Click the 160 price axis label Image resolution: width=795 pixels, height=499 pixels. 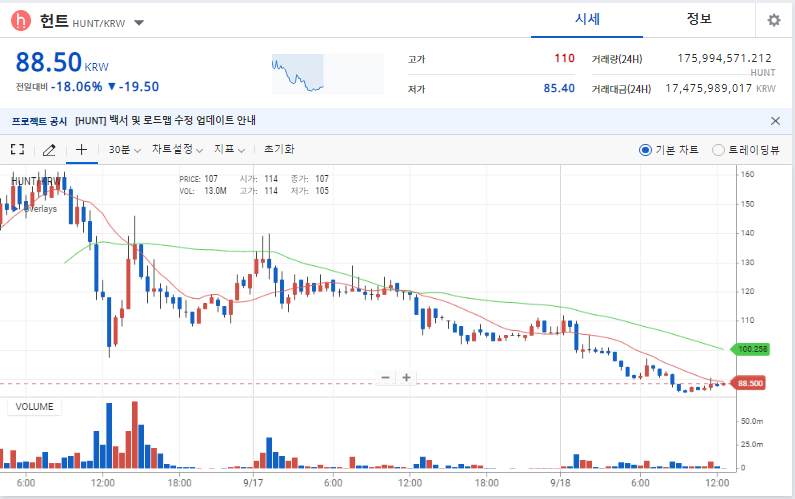(x=747, y=174)
